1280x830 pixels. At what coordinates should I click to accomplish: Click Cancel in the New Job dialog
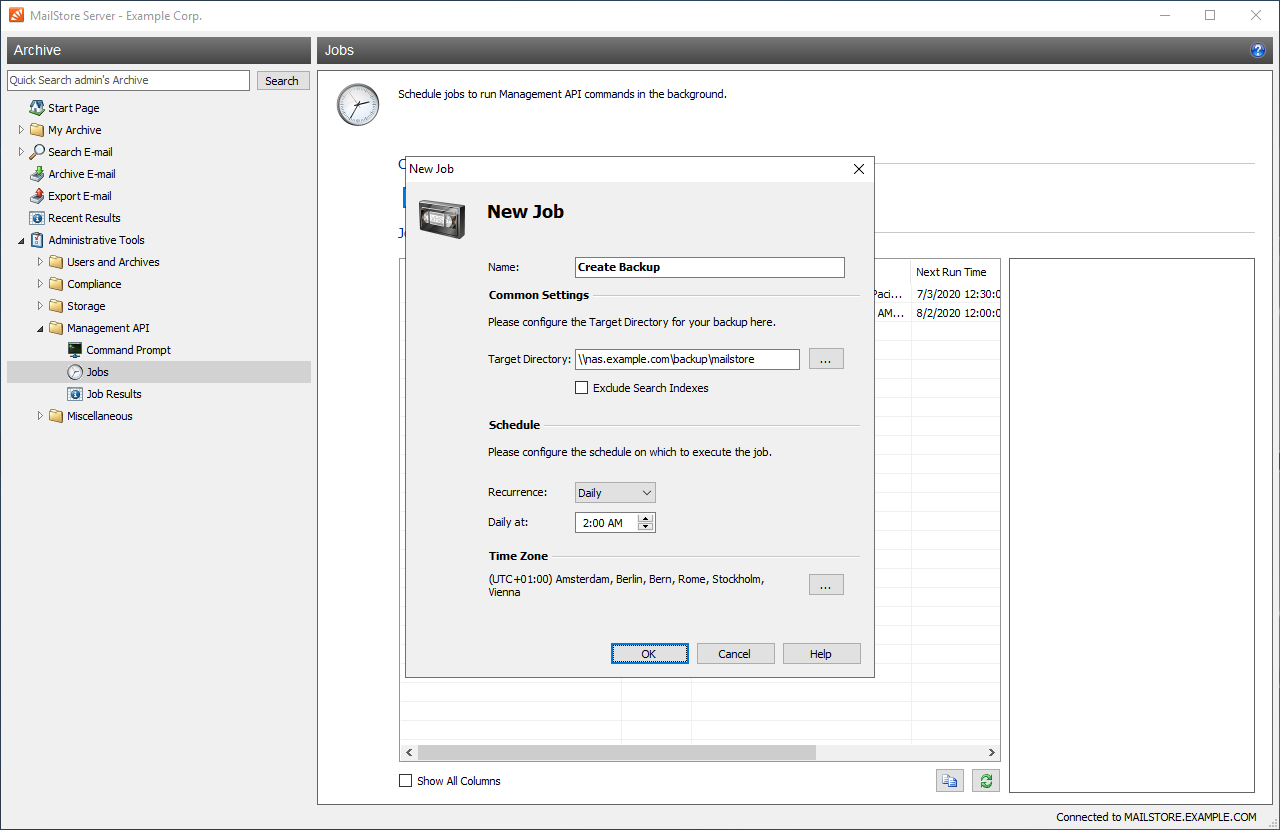(735, 654)
